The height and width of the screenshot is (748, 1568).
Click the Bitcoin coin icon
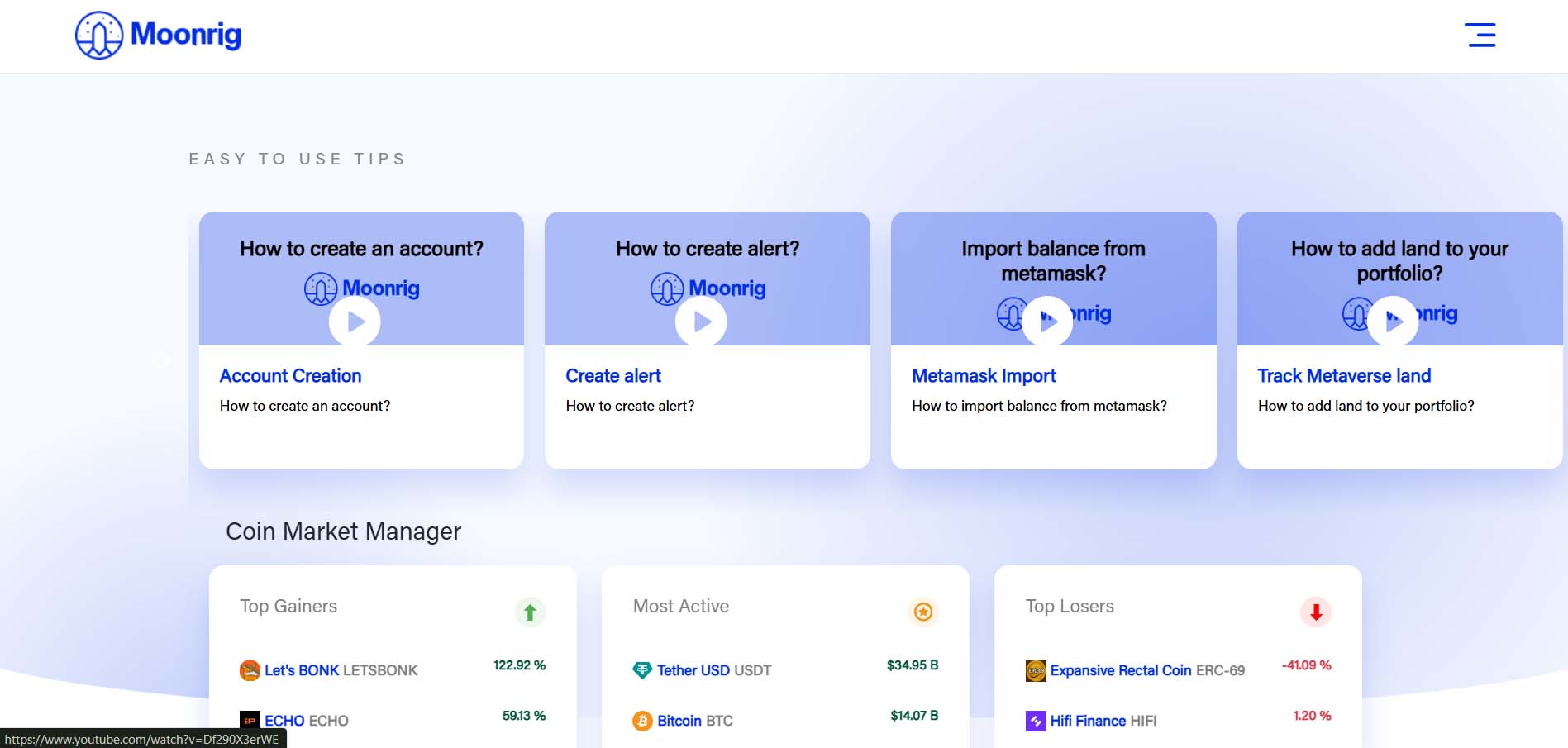coord(642,721)
